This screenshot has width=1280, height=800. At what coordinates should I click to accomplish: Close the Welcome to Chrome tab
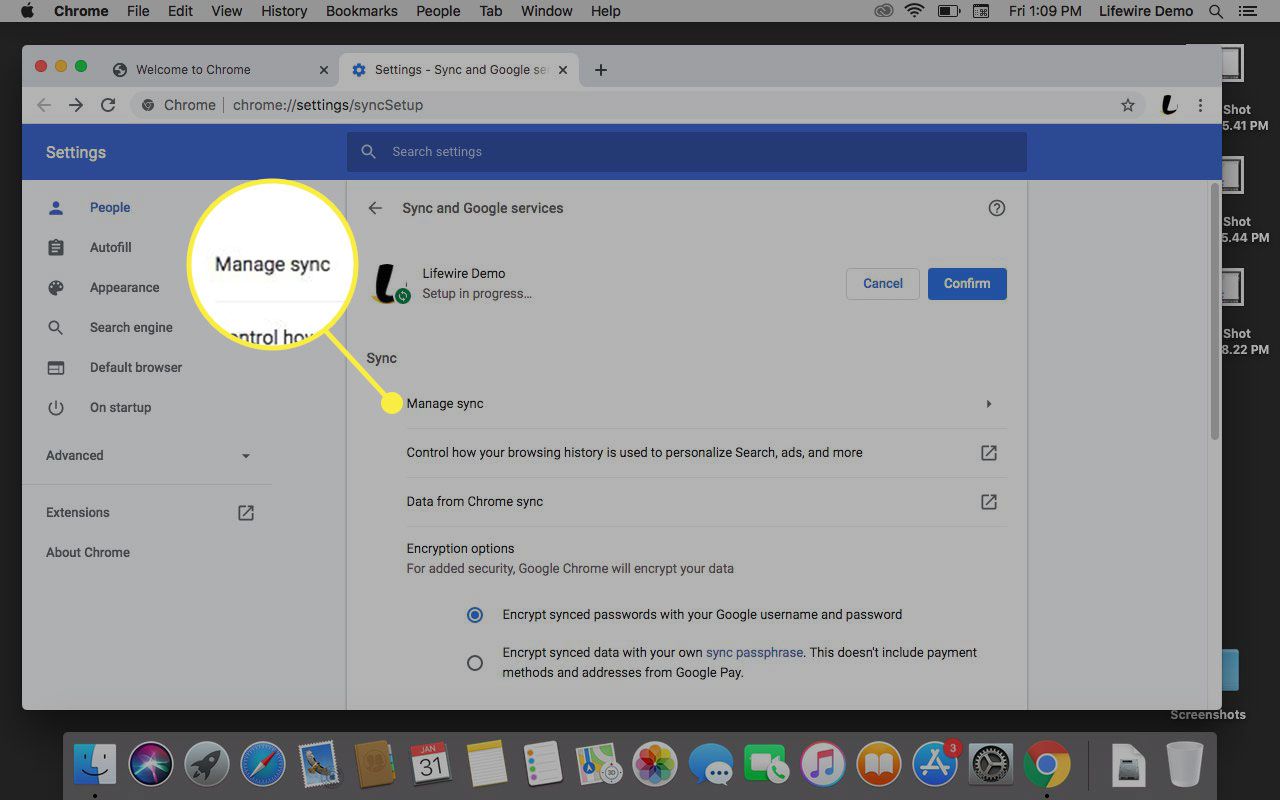click(x=323, y=70)
